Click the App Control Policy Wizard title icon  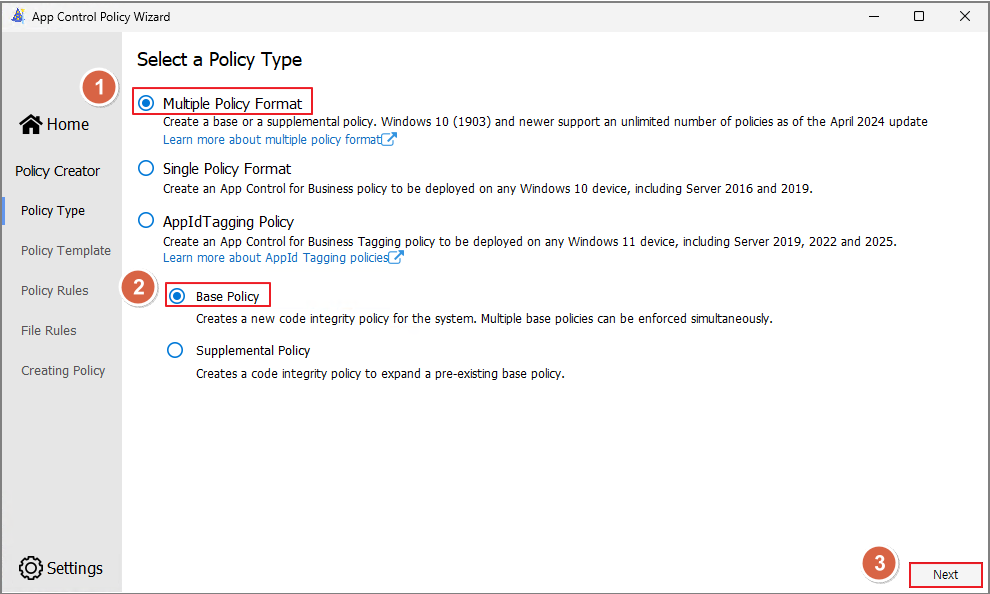(18, 16)
